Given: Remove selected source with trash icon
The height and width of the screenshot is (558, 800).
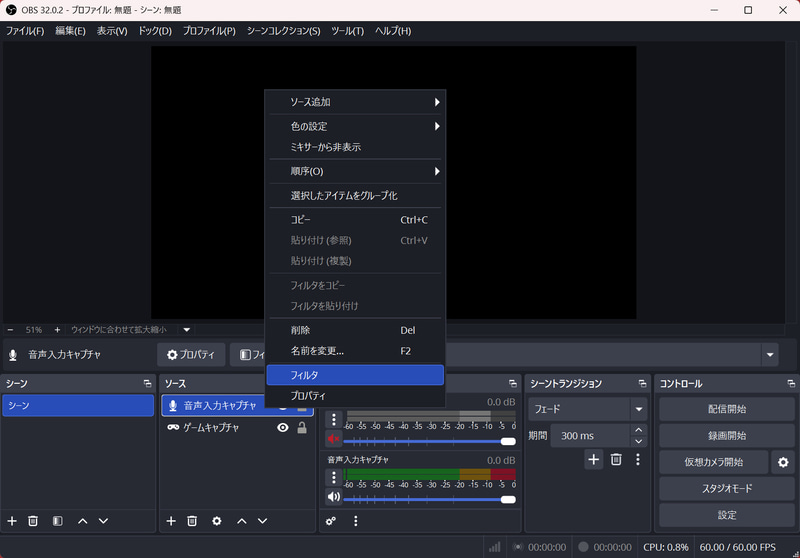Looking at the screenshot, I should click(192, 521).
